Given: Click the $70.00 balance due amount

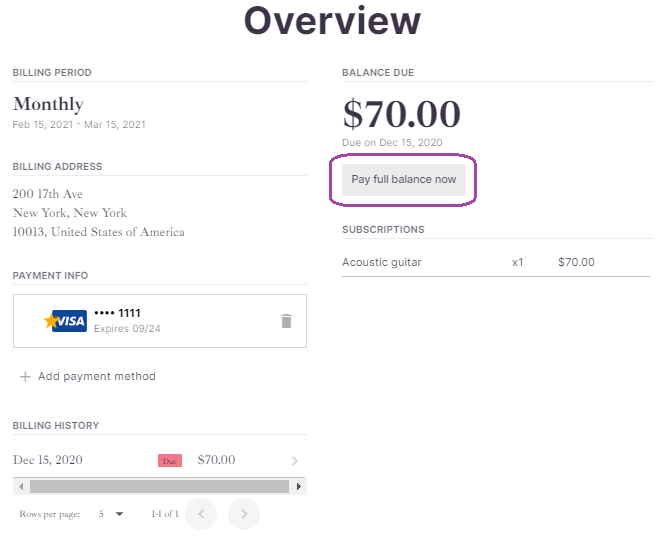Looking at the screenshot, I should coord(402,114).
